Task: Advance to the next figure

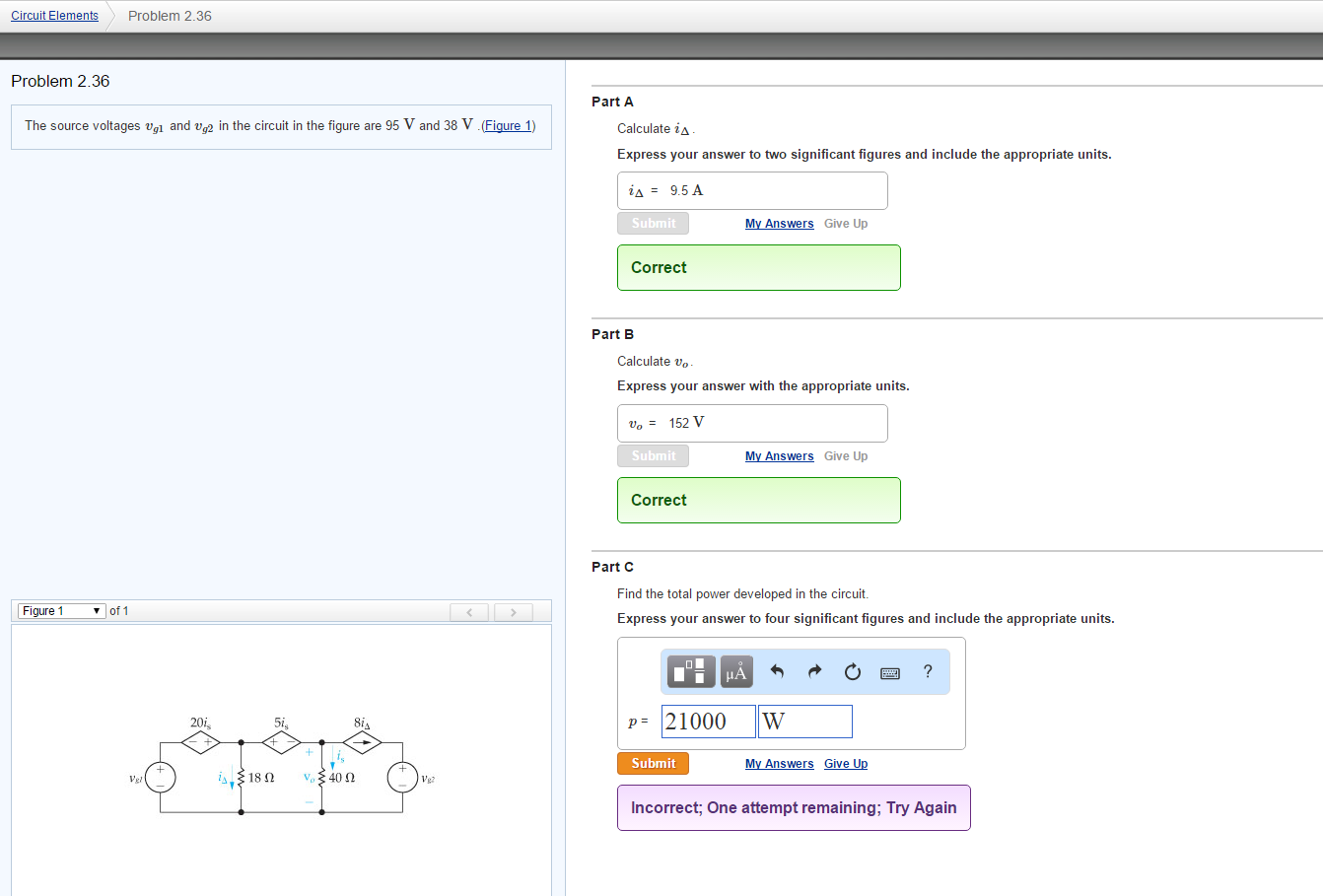Action: (x=513, y=611)
